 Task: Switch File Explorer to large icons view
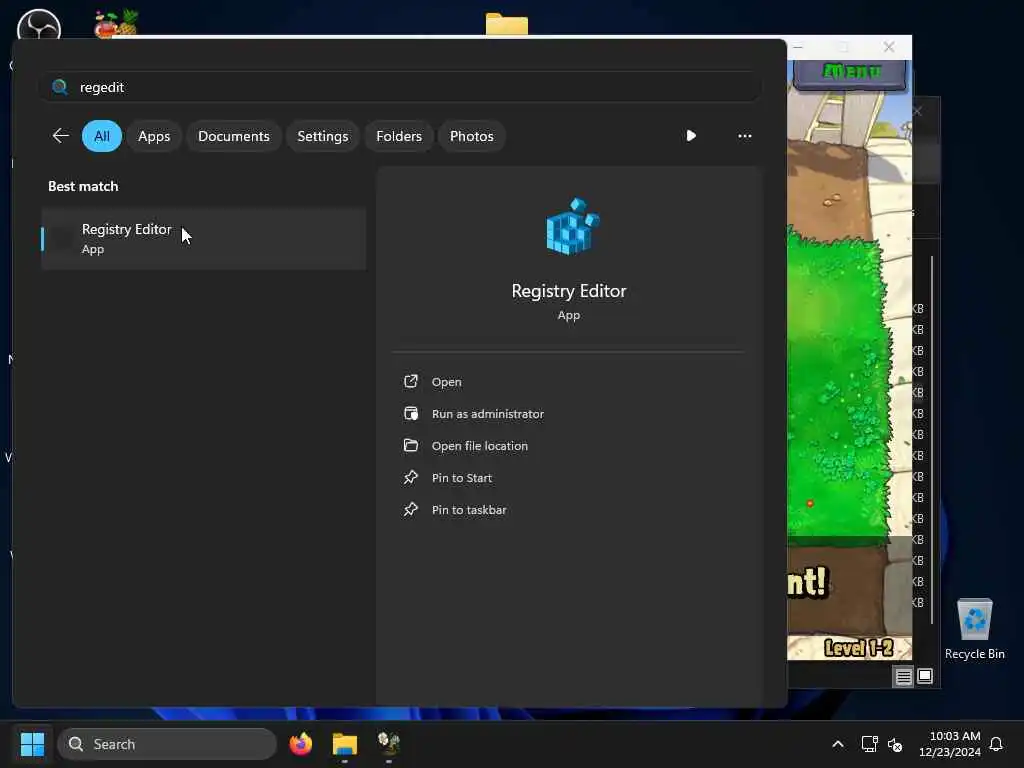tap(925, 676)
